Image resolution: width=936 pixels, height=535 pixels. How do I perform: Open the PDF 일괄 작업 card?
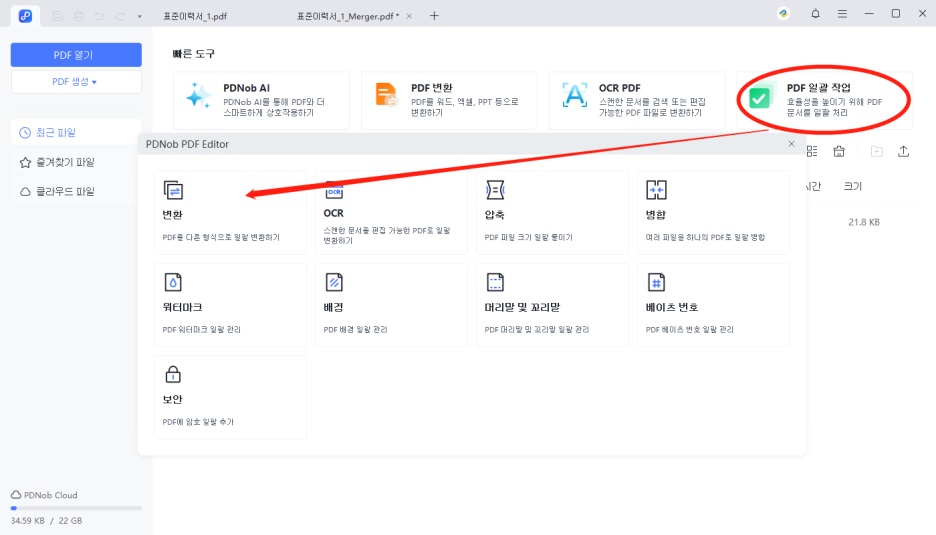point(825,100)
